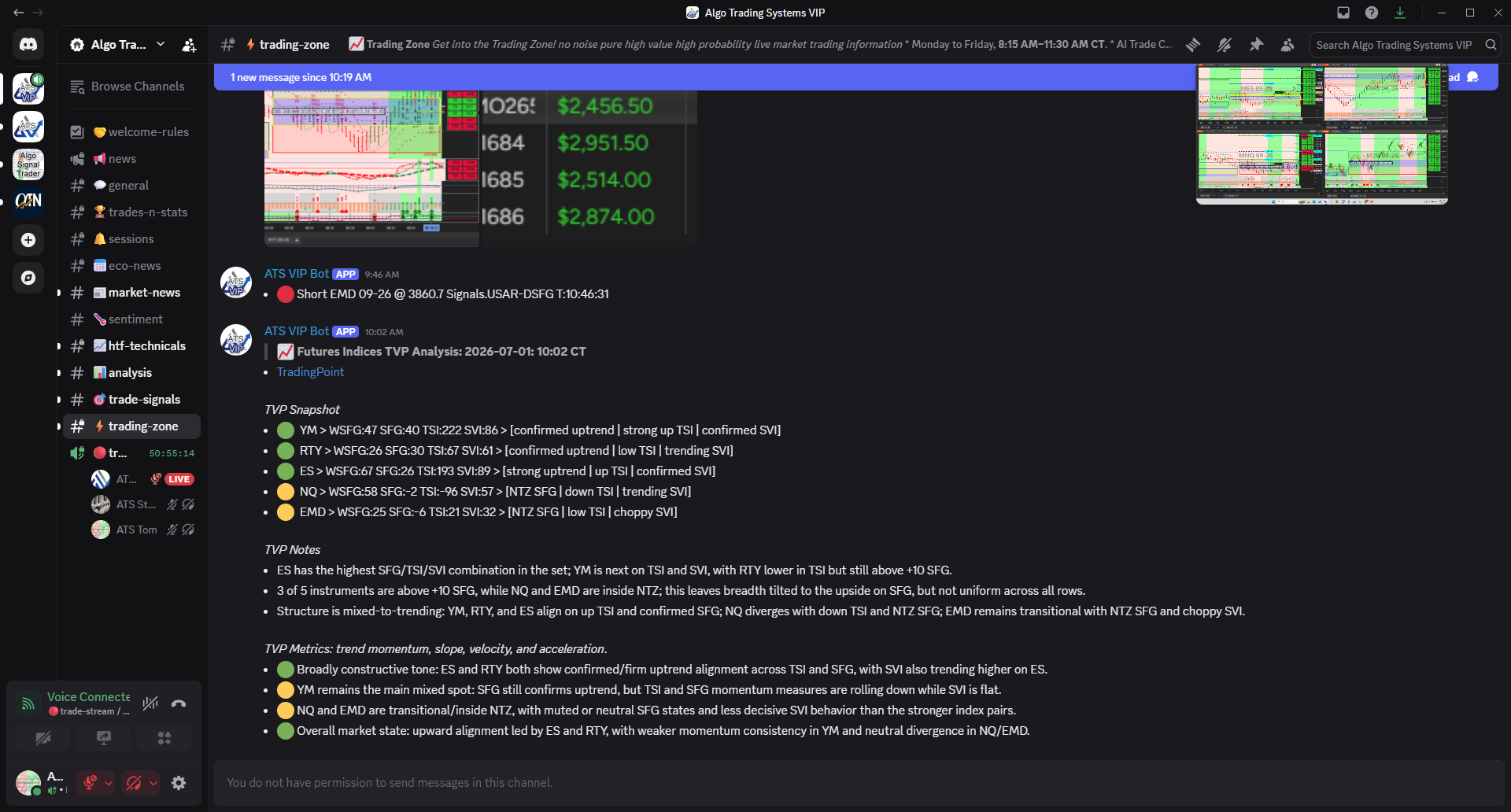
Task: Share your screen in voice
Action: (104, 738)
